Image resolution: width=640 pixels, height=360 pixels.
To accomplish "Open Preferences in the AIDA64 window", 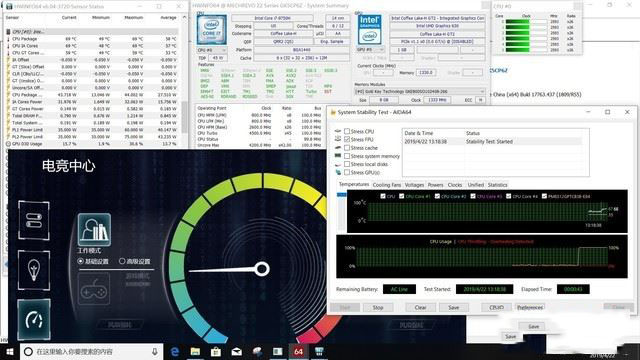I will (530, 307).
